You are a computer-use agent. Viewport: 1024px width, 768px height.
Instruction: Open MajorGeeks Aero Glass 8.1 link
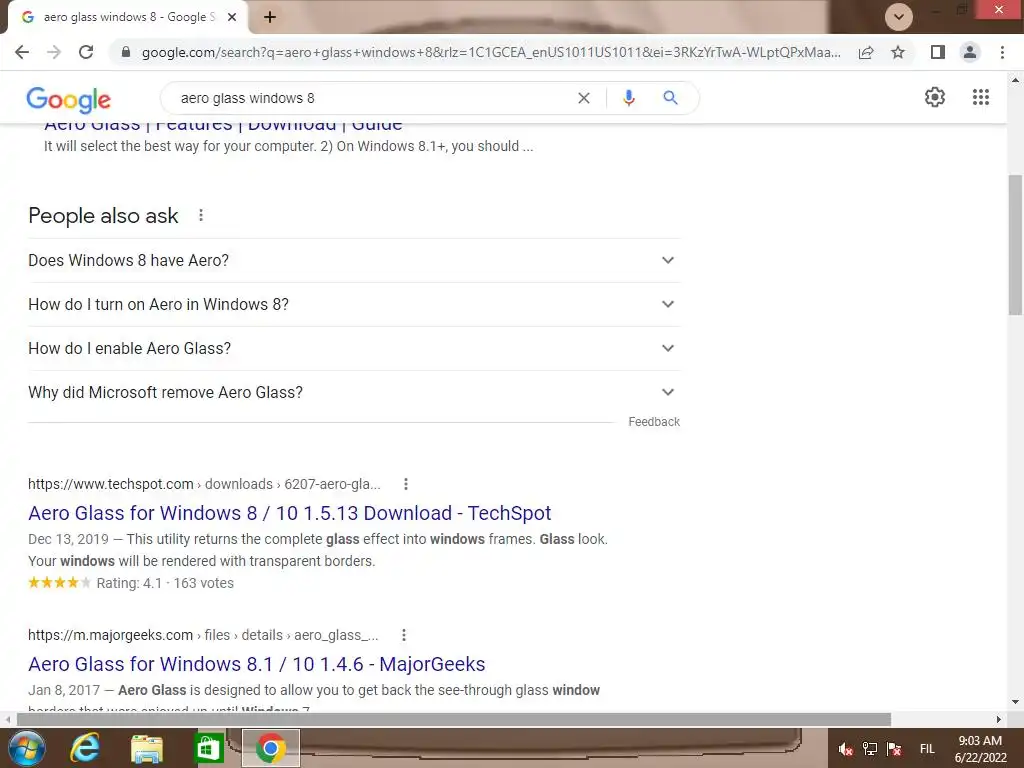257,664
